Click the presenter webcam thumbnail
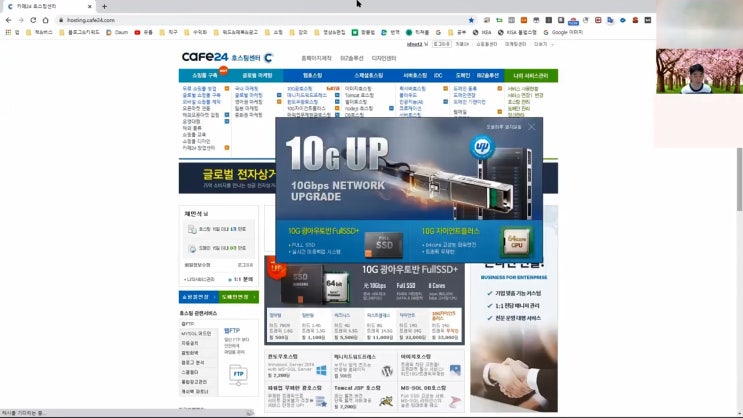The image size is (743, 418). click(x=699, y=71)
